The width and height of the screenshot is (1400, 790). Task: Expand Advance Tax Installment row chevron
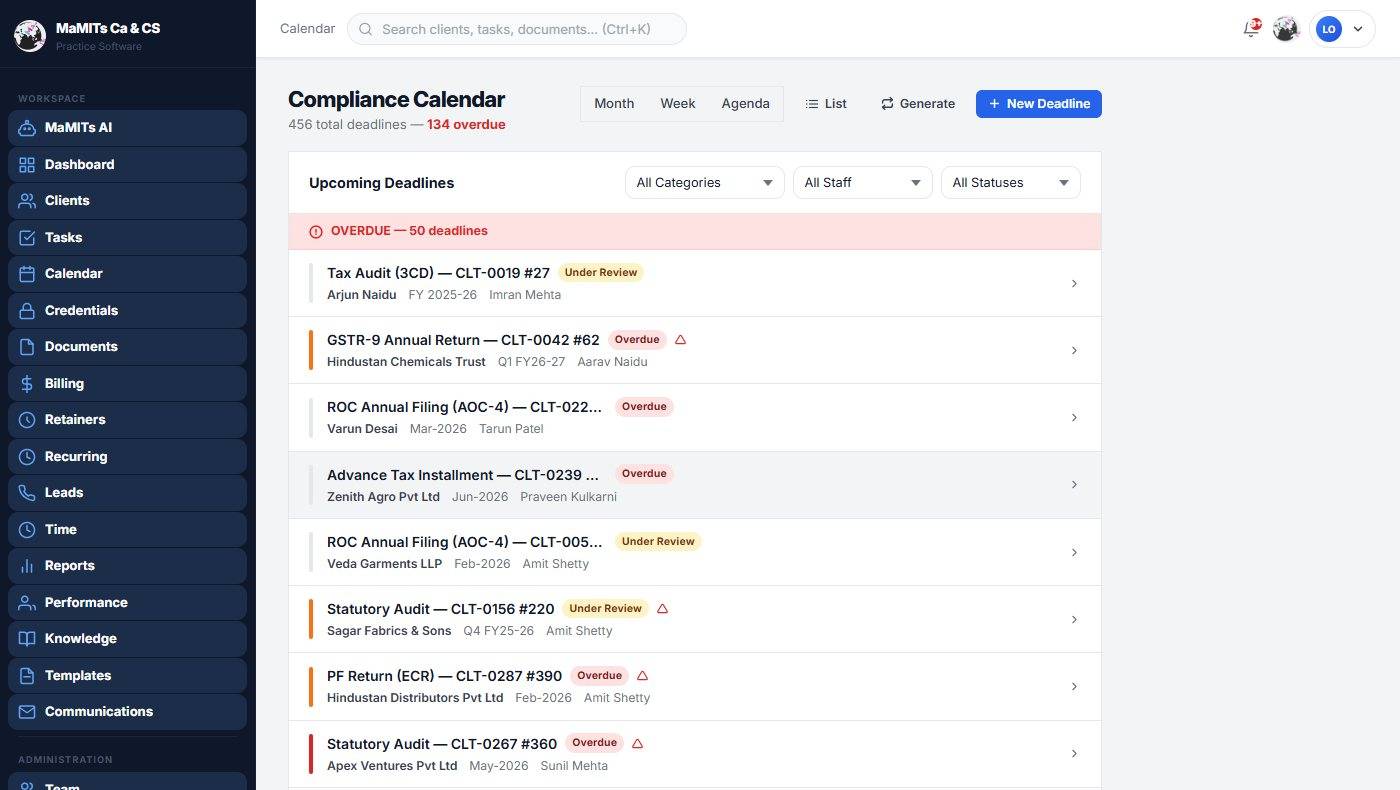click(1074, 484)
